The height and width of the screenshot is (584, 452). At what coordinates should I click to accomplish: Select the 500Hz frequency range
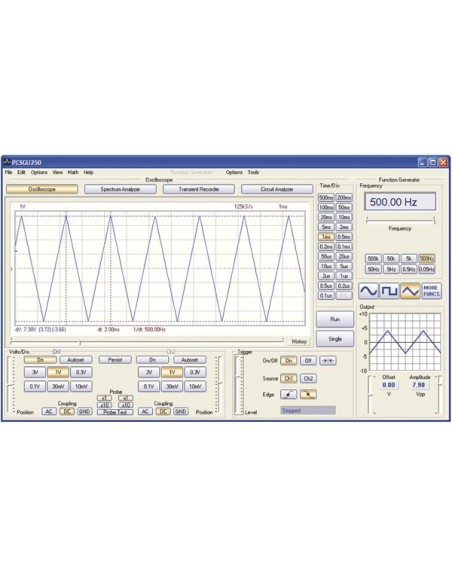point(427,258)
